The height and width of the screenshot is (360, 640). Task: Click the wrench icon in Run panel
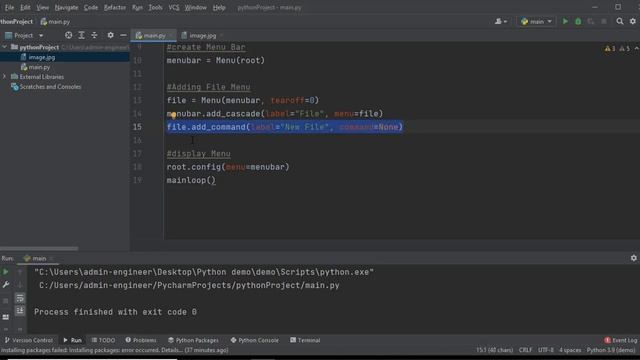pos(6,285)
